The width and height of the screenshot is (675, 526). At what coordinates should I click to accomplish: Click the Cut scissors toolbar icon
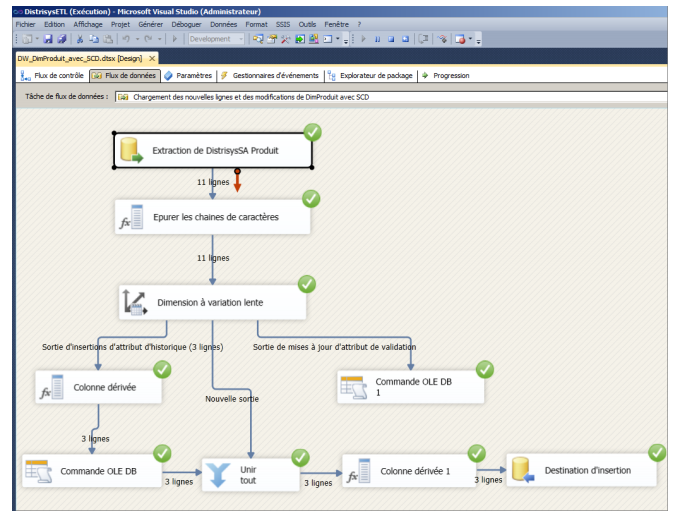point(80,39)
